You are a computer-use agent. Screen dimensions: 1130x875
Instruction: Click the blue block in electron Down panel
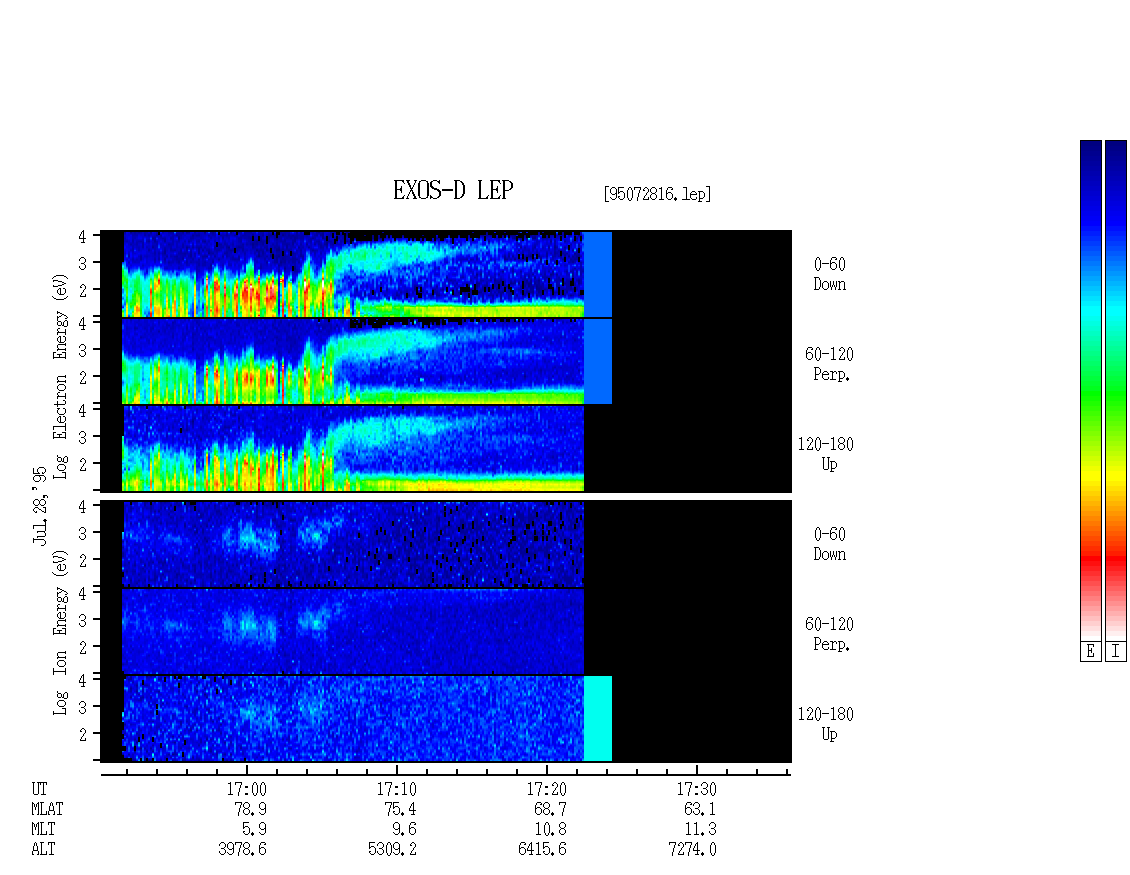click(x=597, y=274)
